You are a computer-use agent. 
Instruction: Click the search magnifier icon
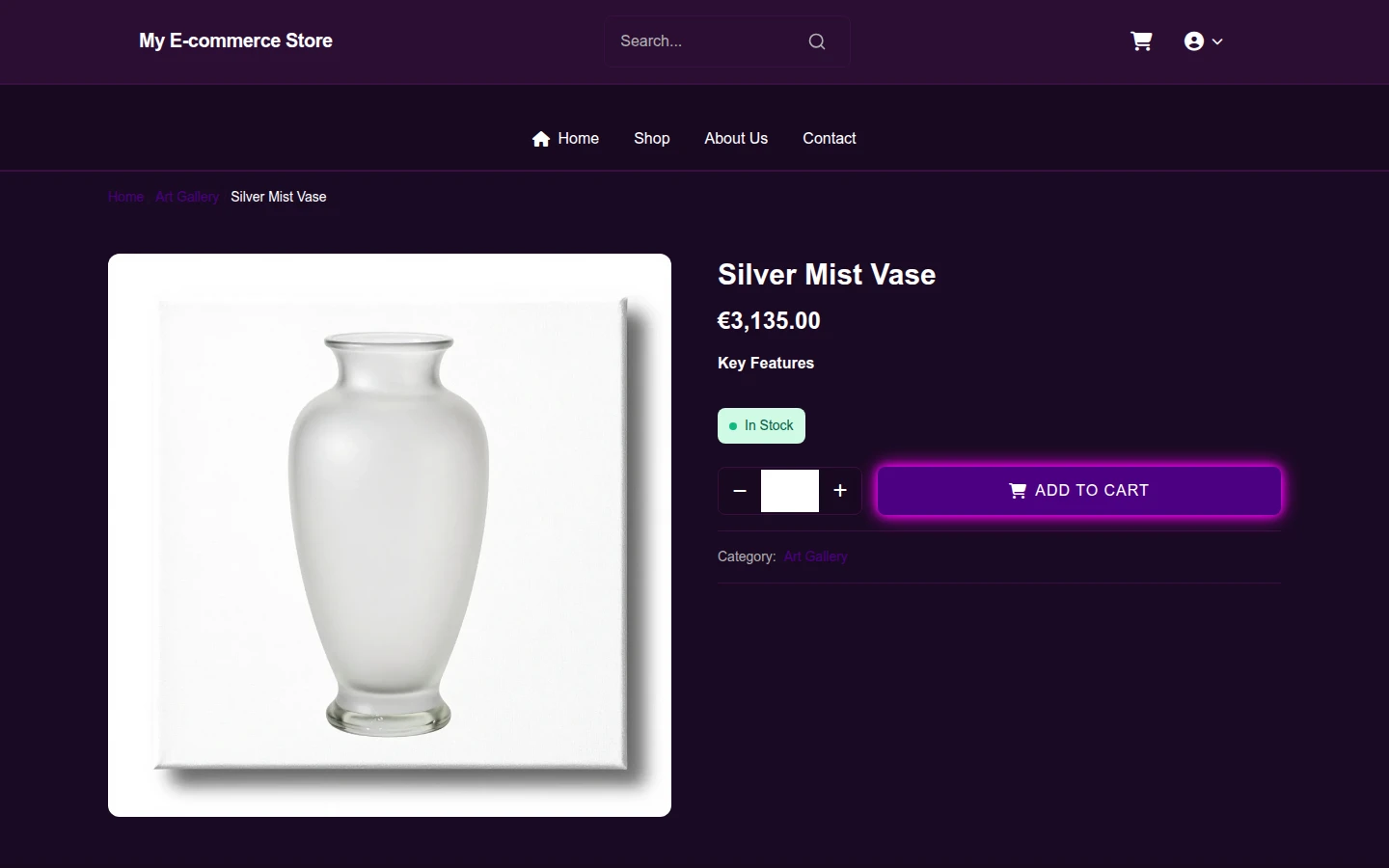tap(817, 41)
